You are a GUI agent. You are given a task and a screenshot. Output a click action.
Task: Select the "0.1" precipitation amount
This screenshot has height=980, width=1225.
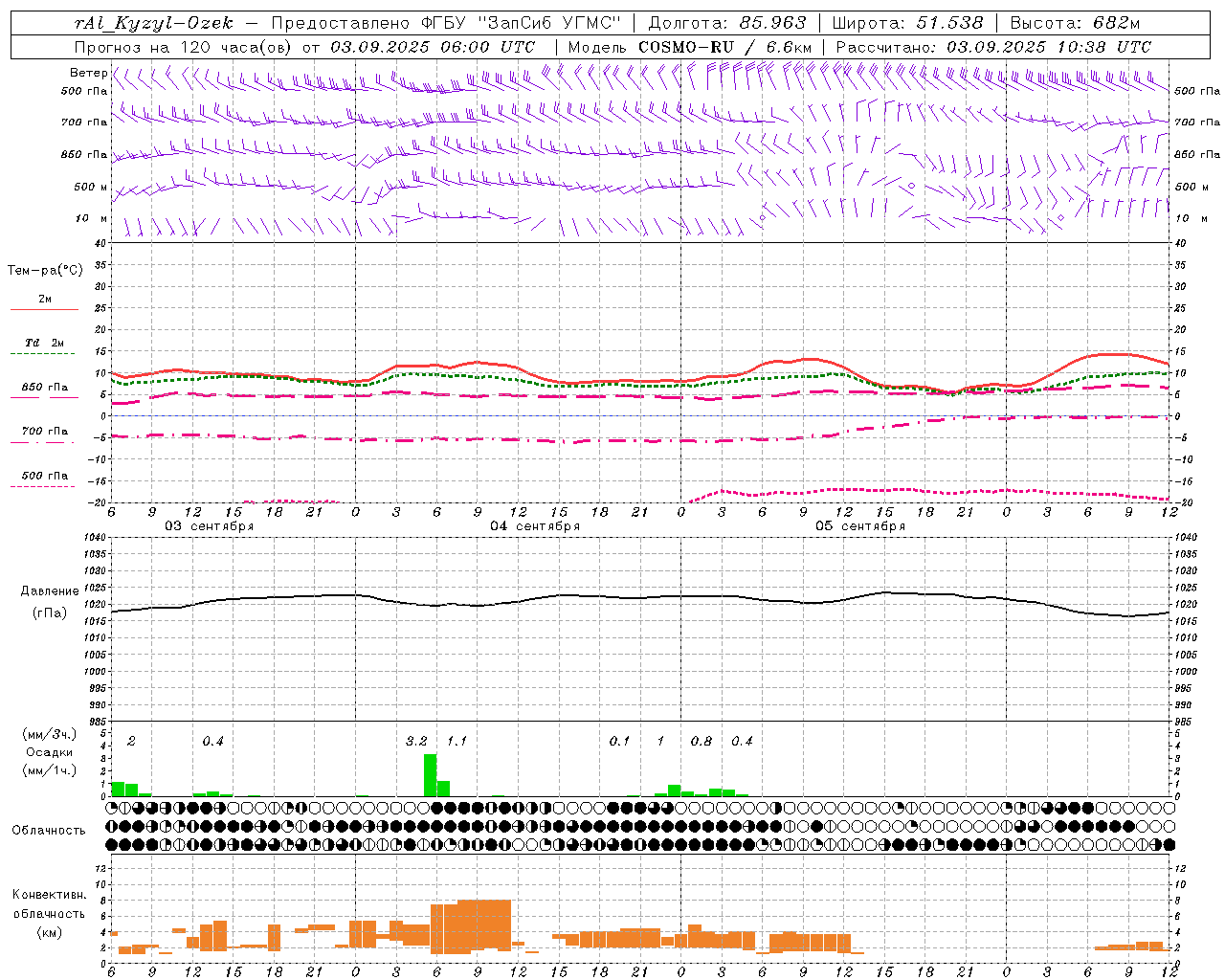(x=619, y=741)
